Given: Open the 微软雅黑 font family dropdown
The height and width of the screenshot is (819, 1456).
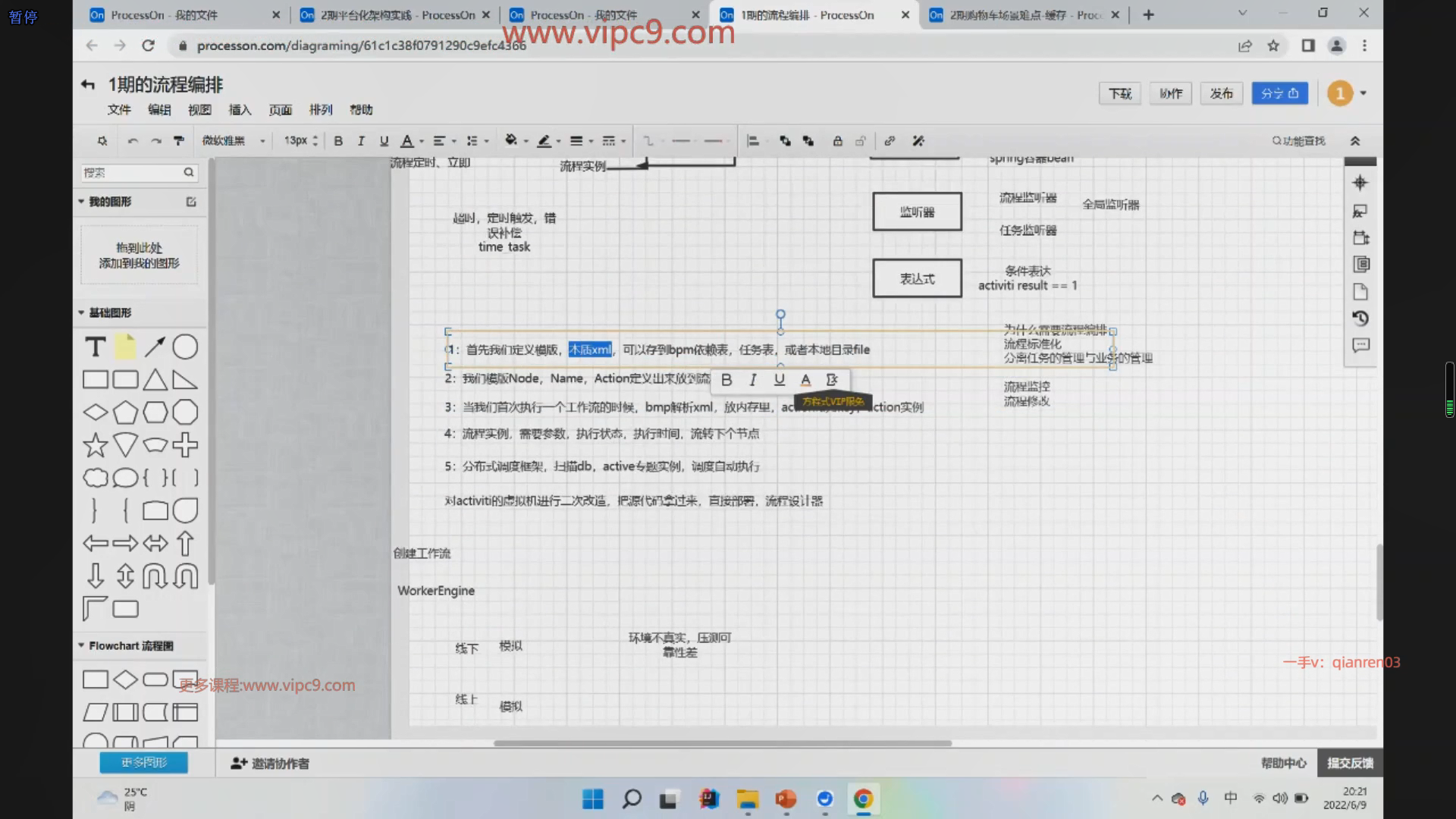Looking at the screenshot, I should pyautogui.click(x=233, y=141).
